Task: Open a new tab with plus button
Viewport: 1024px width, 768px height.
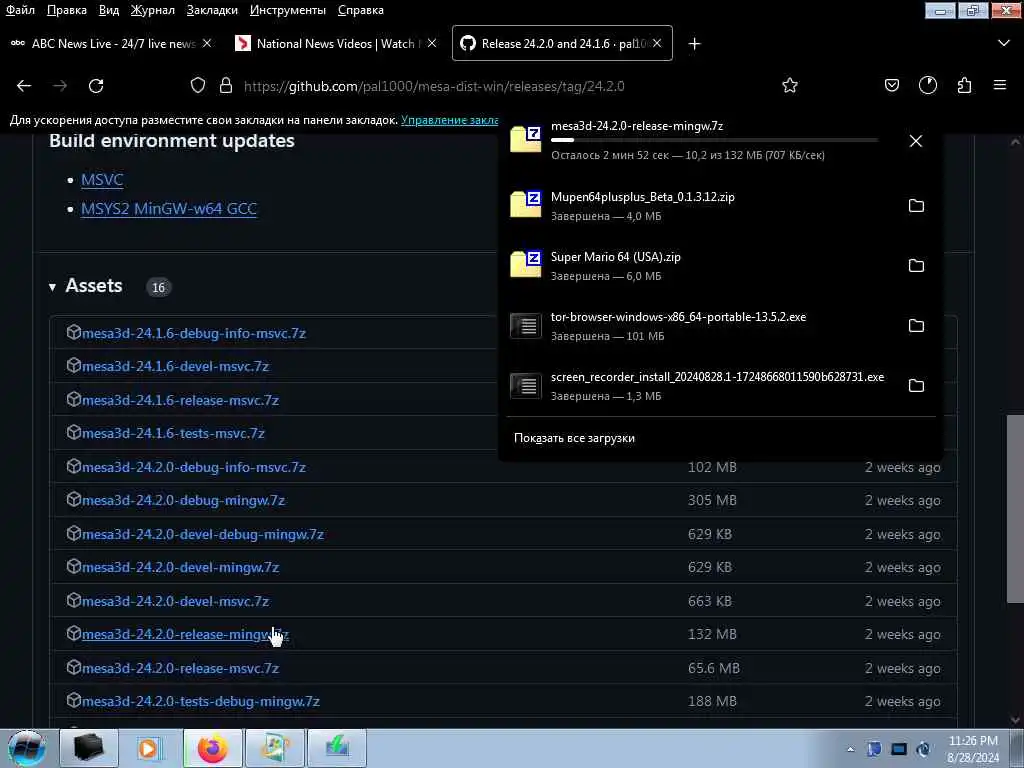Action: pos(694,44)
